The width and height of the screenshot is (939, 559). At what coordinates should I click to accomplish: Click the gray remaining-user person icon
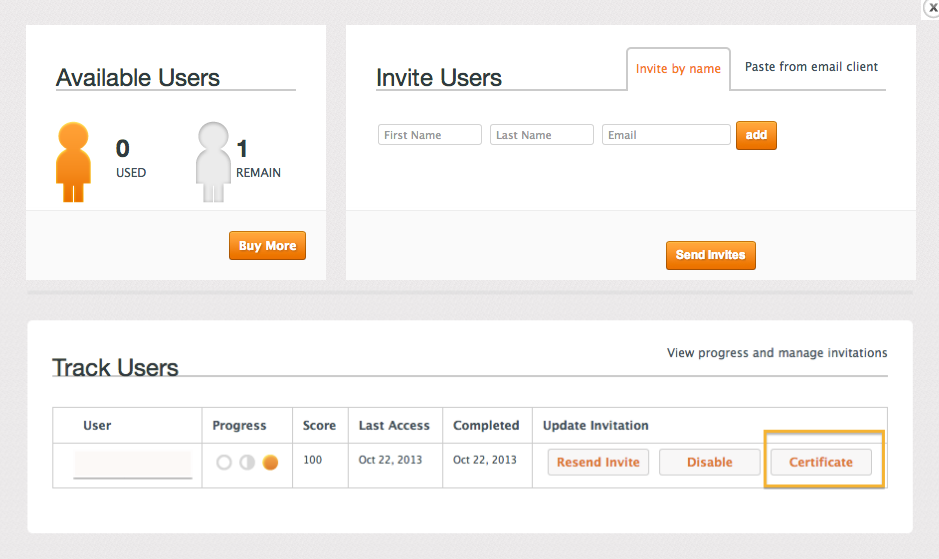point(214,162)
